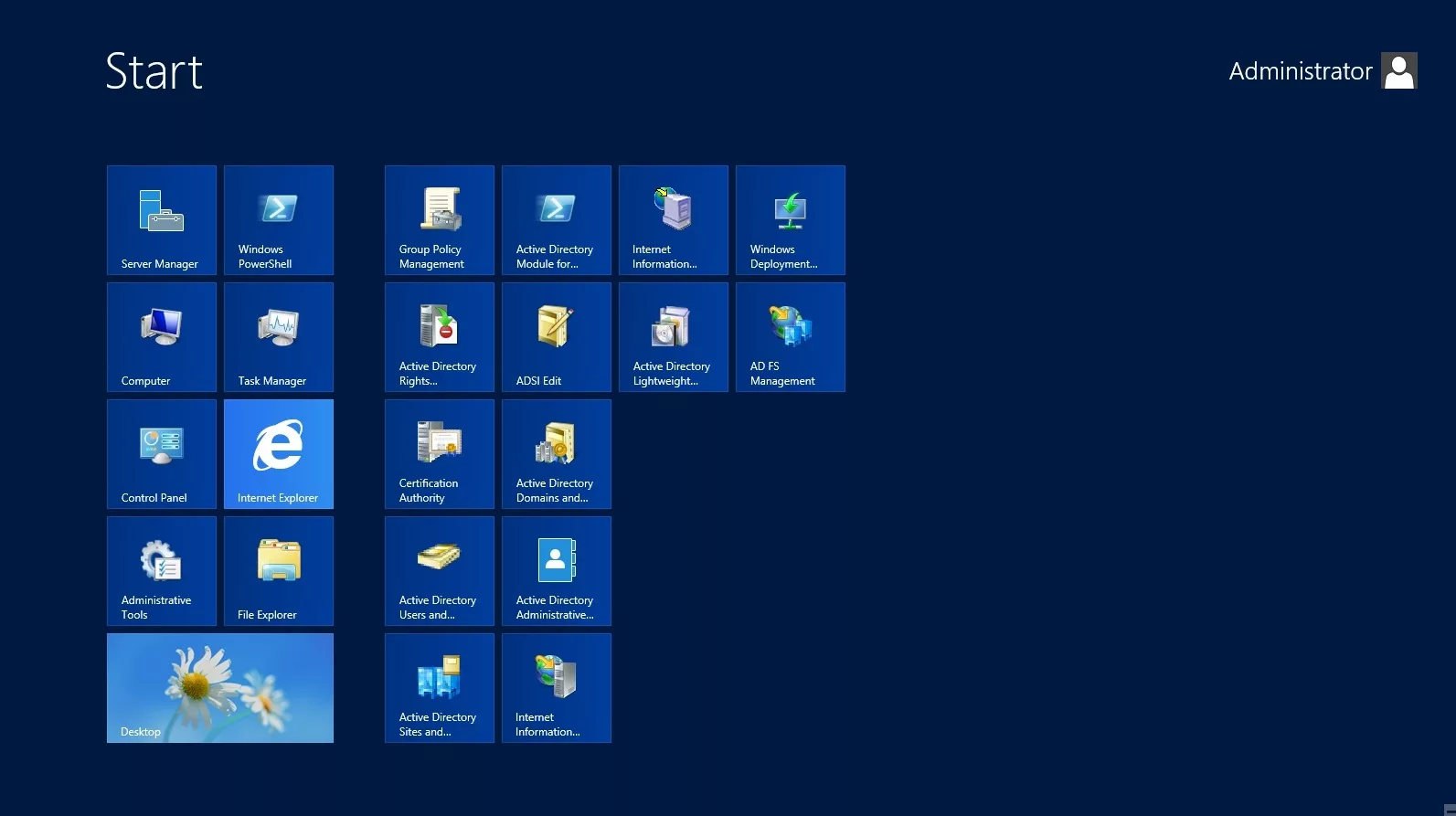
Task: Open Active Directory Users and Computers tile
Action: (440, 571)
